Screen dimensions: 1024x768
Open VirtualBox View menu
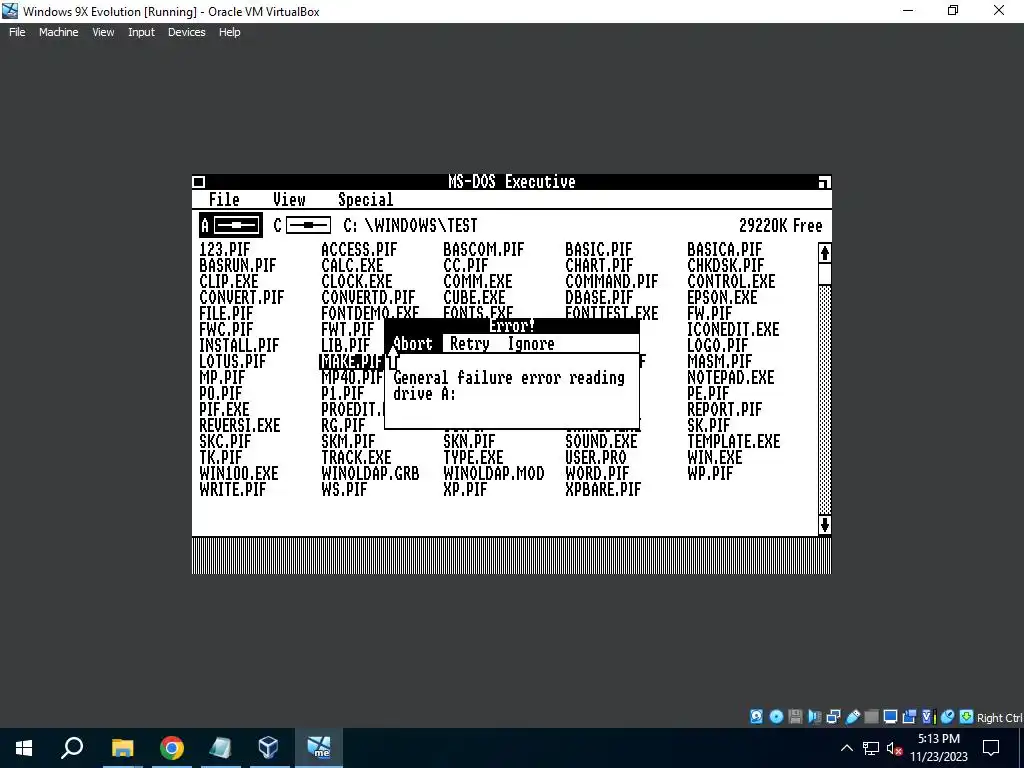point(103,32)
